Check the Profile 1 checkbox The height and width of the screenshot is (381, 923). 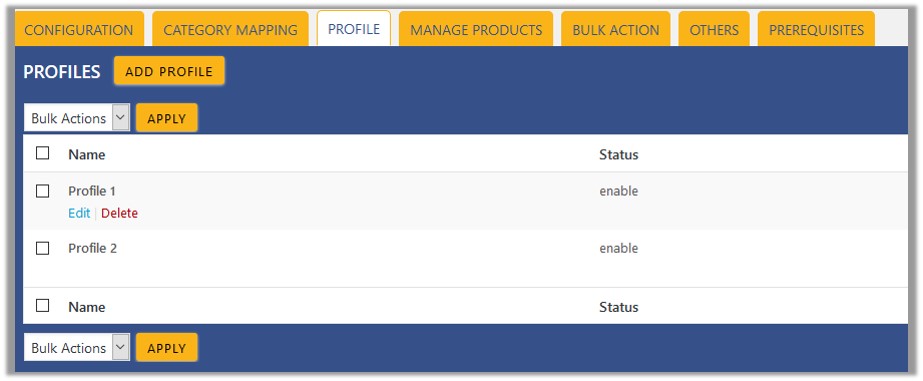pos(42,191)
